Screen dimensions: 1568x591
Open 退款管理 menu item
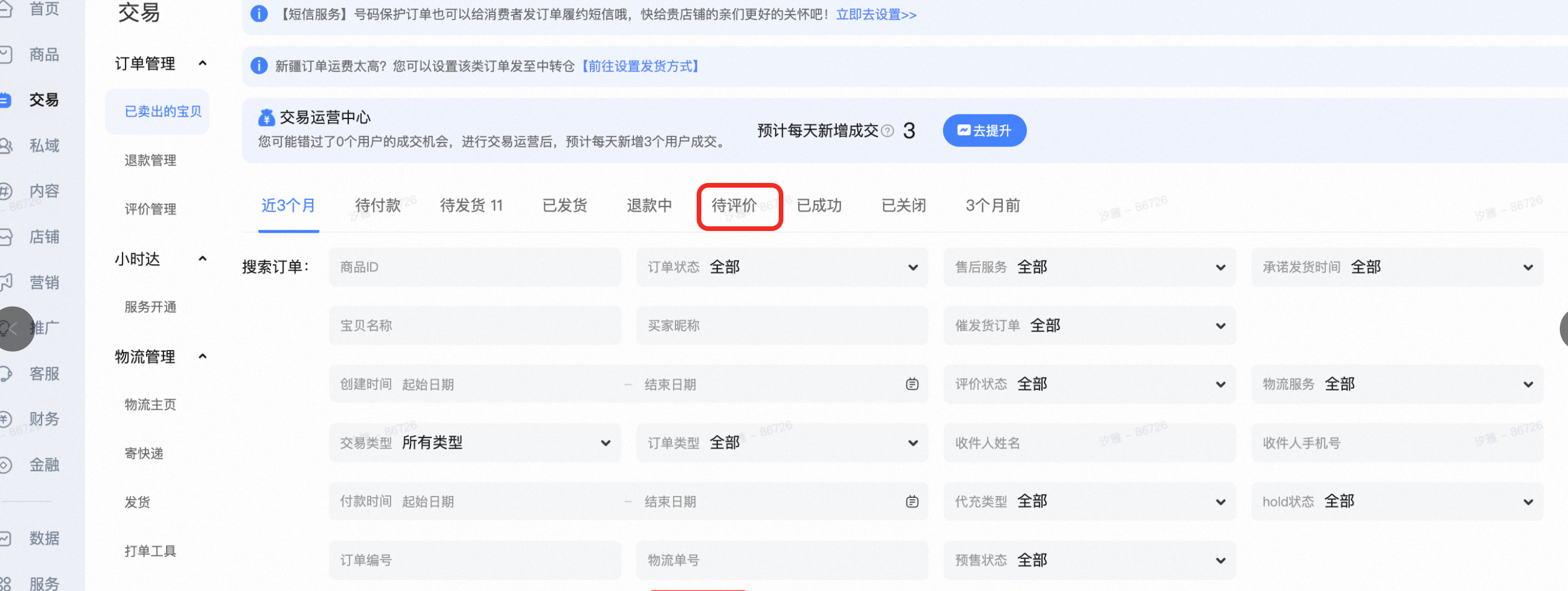click(150, 160)
